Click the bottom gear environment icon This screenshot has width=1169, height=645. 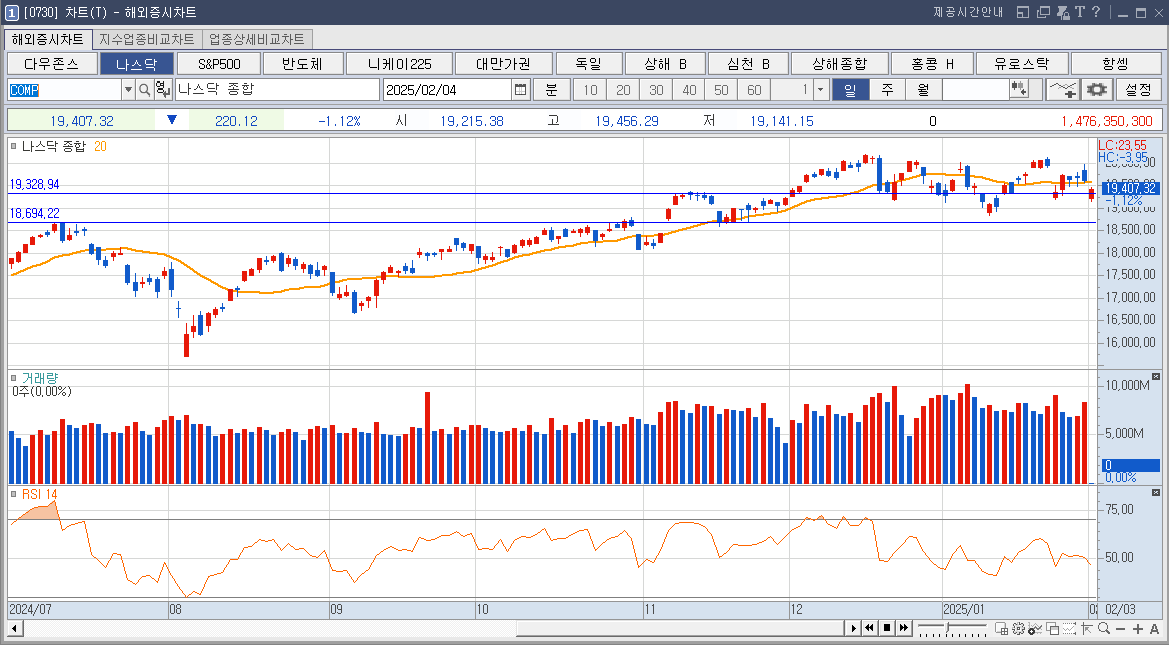1018,629
